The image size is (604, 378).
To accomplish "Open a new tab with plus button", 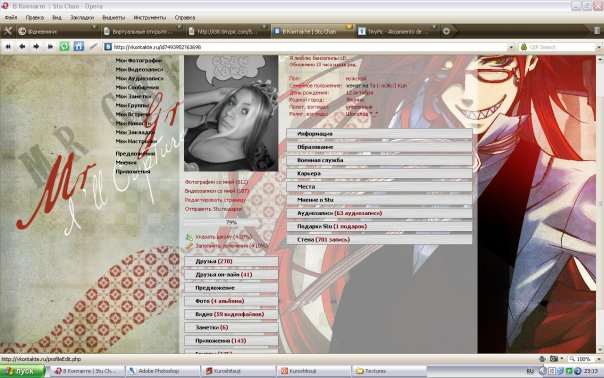I will click(446, 31).
